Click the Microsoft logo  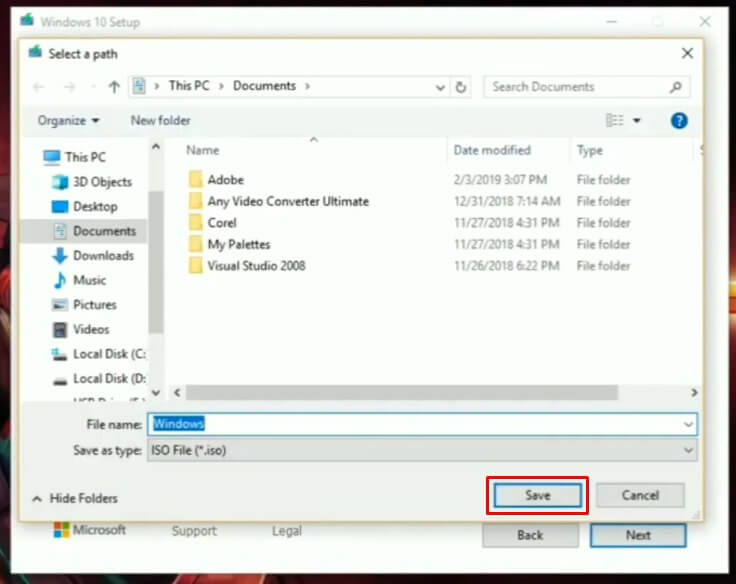pyautogui.click(x=61, y=530)
